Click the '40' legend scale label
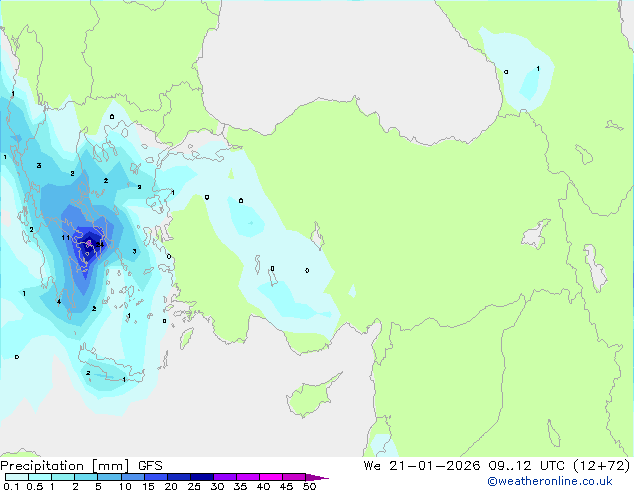The image size is (634, 490). click(263, 486)
